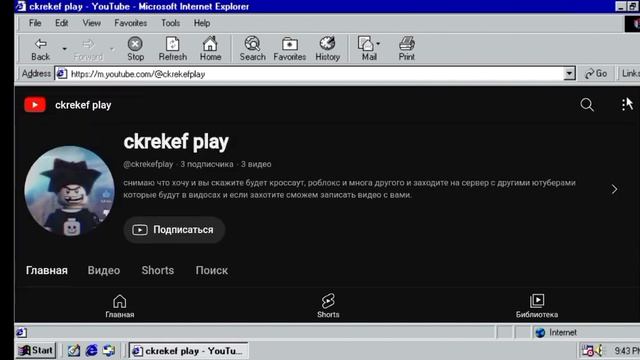Viewport: 640px width, 360px height.
Task: Click the @ckrekefplay handle text
Action: pos(148,164)
